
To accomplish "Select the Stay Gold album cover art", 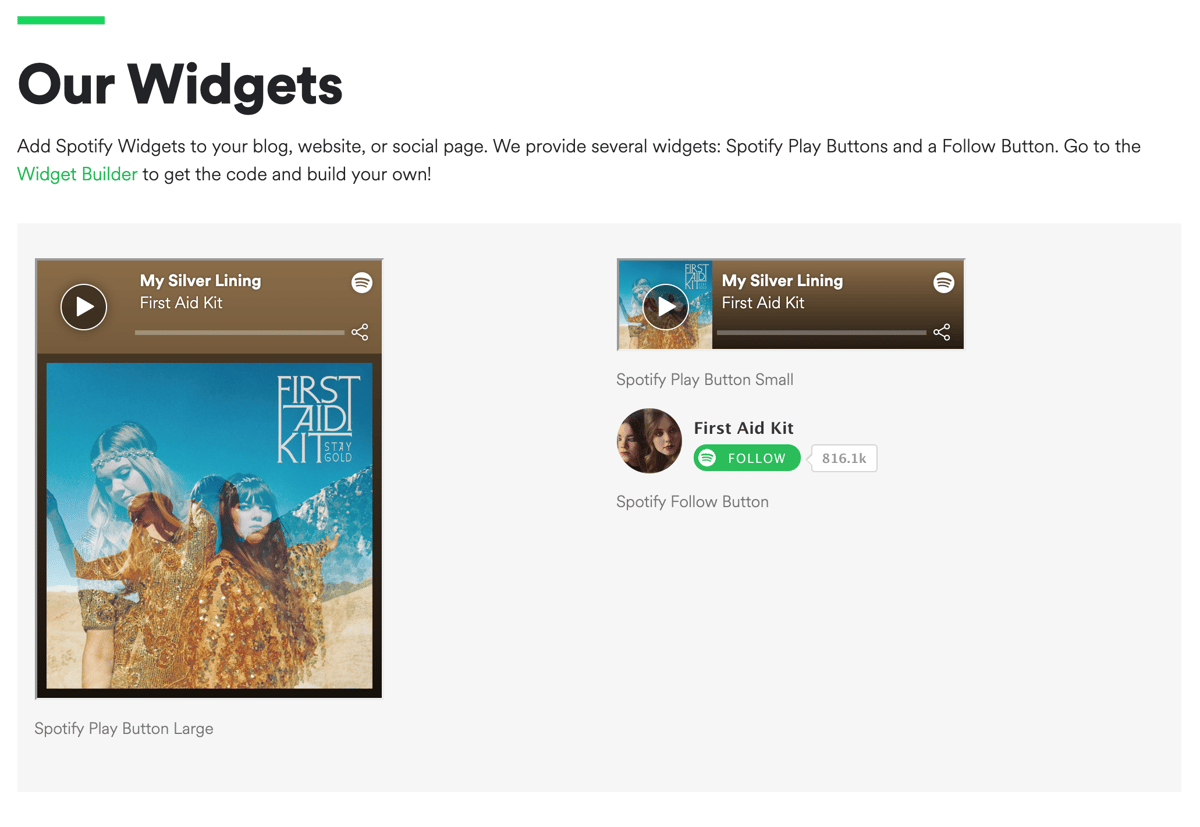I will [209, 525].
